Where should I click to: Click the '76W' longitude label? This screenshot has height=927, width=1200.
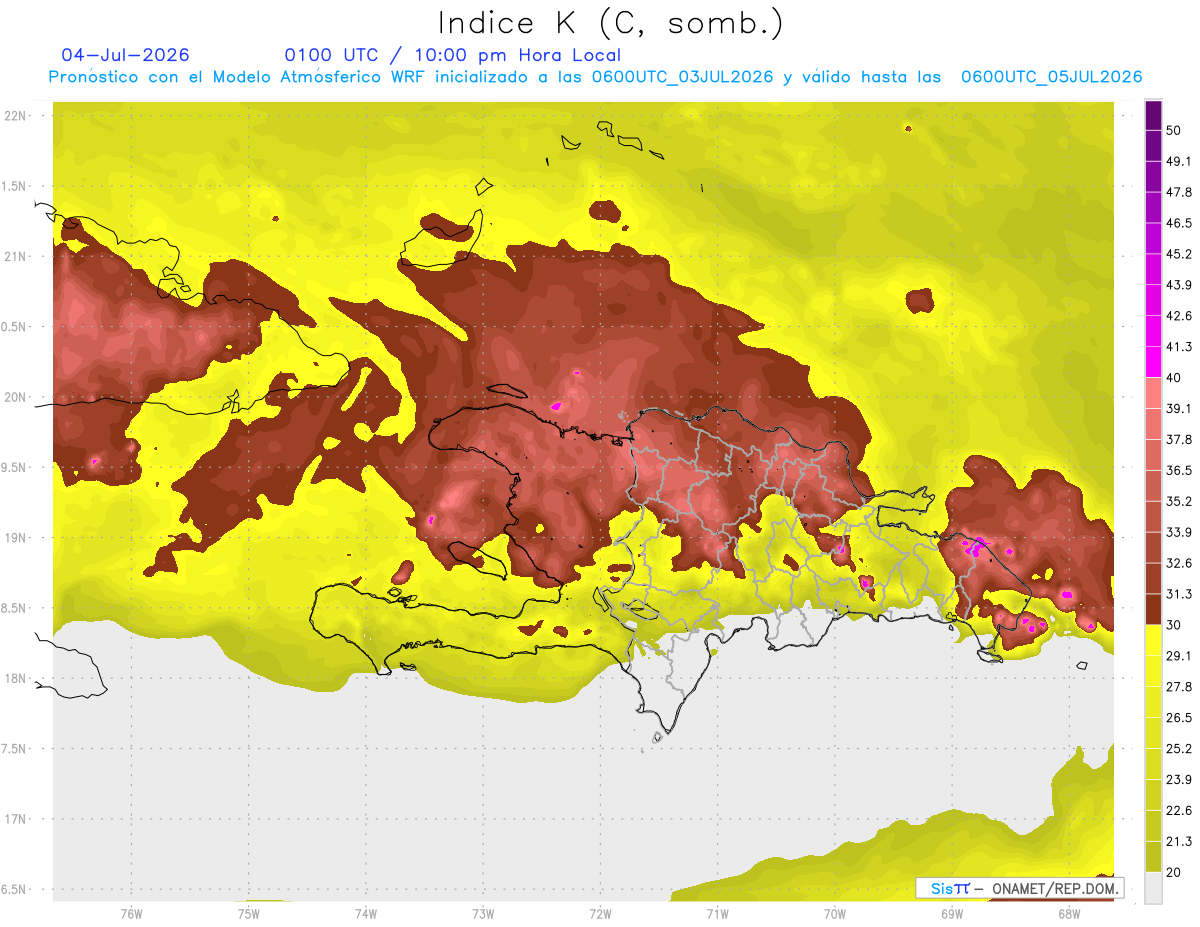131,913
